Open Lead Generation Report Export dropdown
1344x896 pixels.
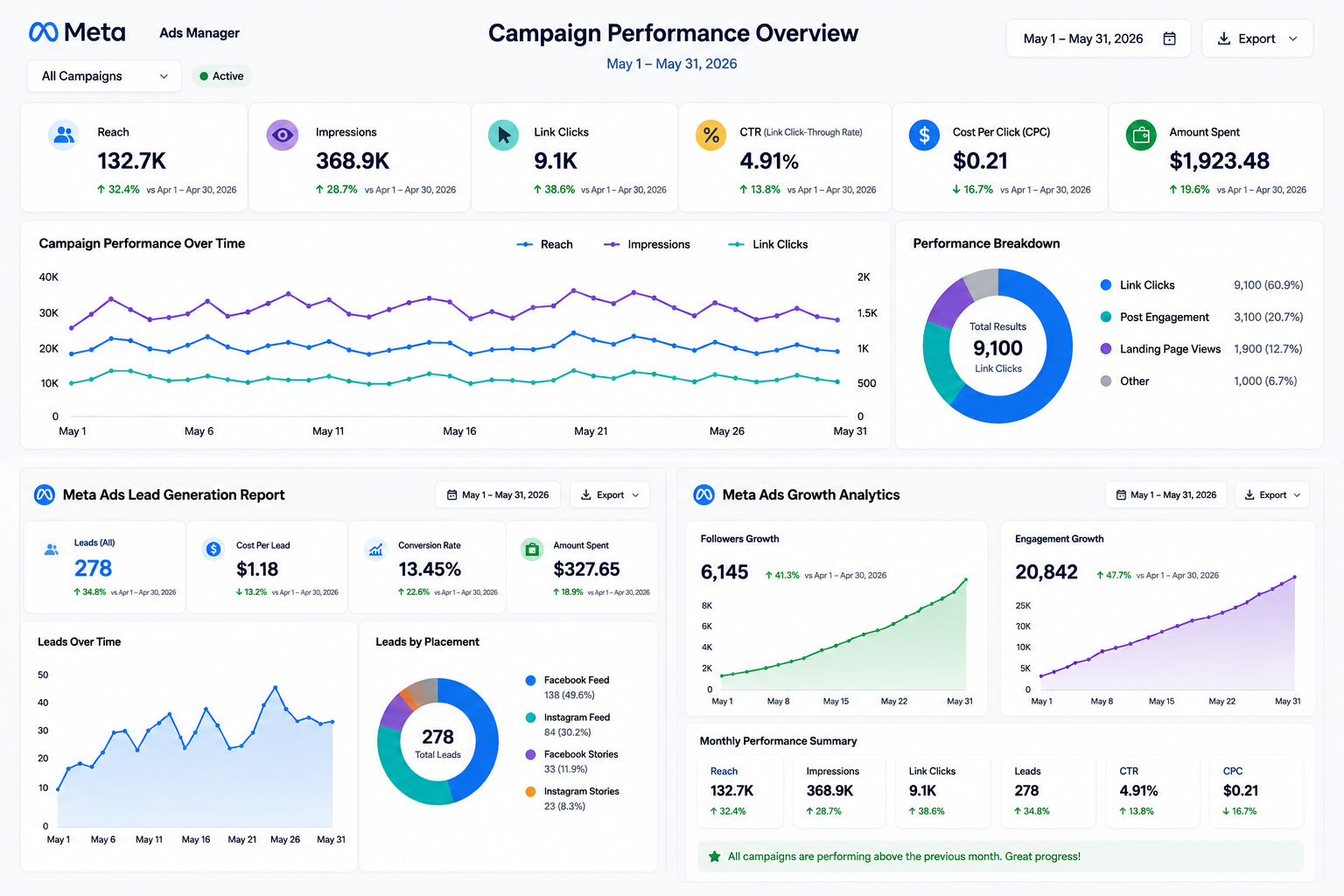[610, 495]
